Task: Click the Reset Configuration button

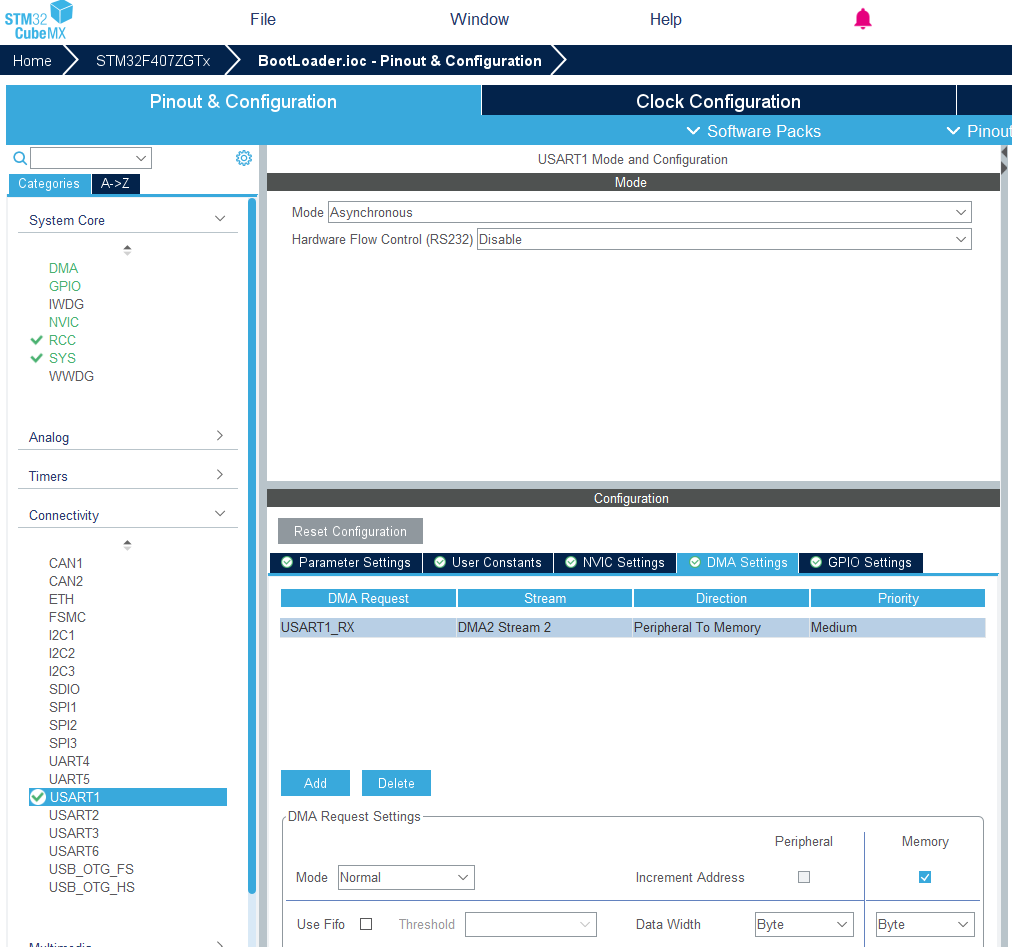Action: pyautogui.click(x=350, y=531)
